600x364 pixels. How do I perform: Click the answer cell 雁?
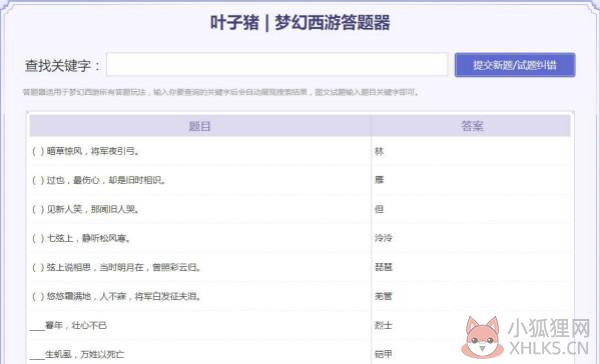pos(379,180)
